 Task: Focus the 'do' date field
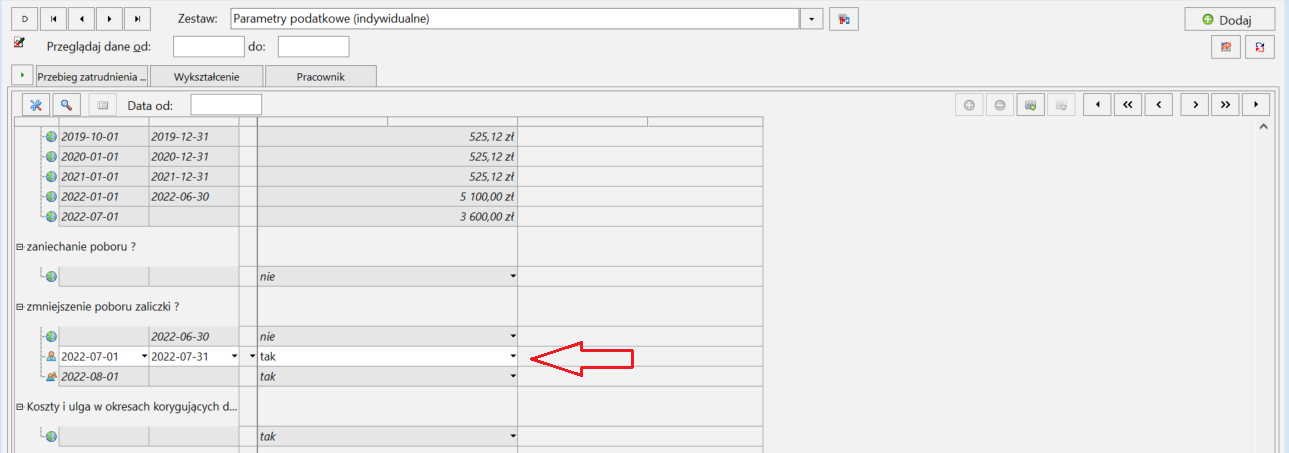pos(313,46)
